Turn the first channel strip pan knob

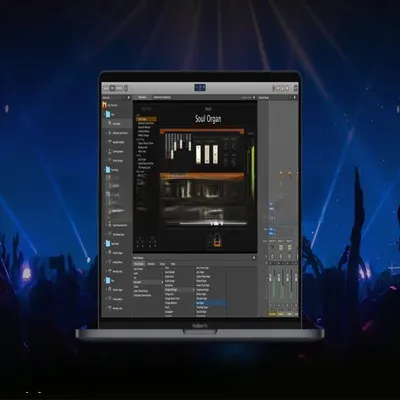272,256
